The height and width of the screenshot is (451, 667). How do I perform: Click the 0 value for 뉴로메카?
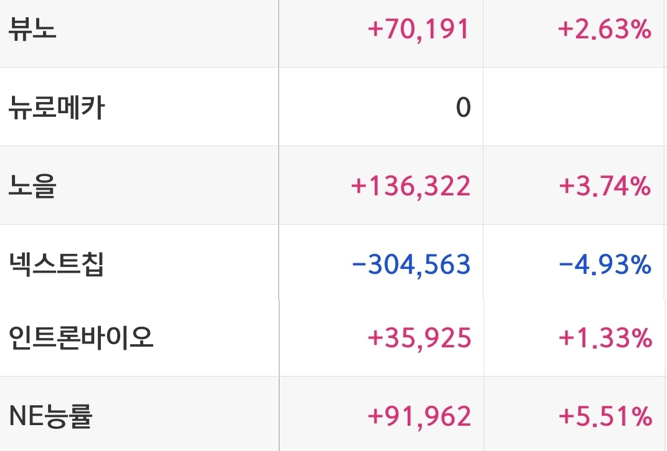(x=463, y=107)
